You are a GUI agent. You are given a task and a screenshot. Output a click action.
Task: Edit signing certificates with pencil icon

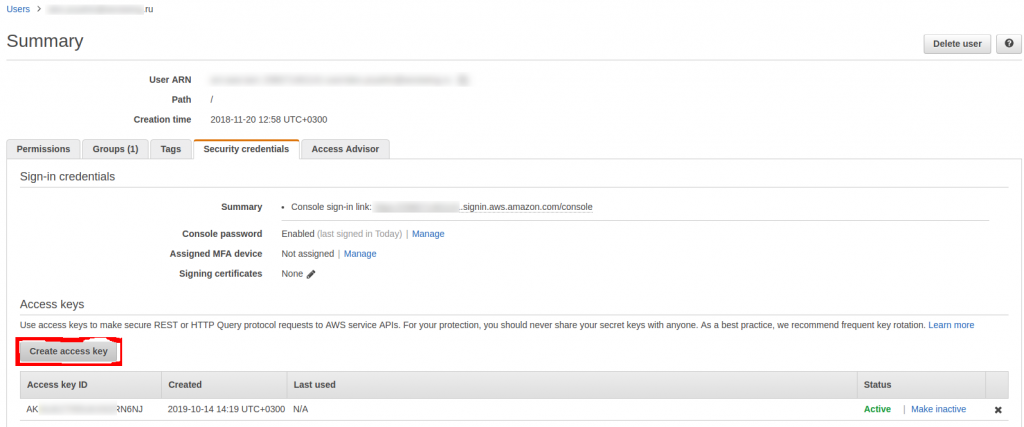coord(311,274)
